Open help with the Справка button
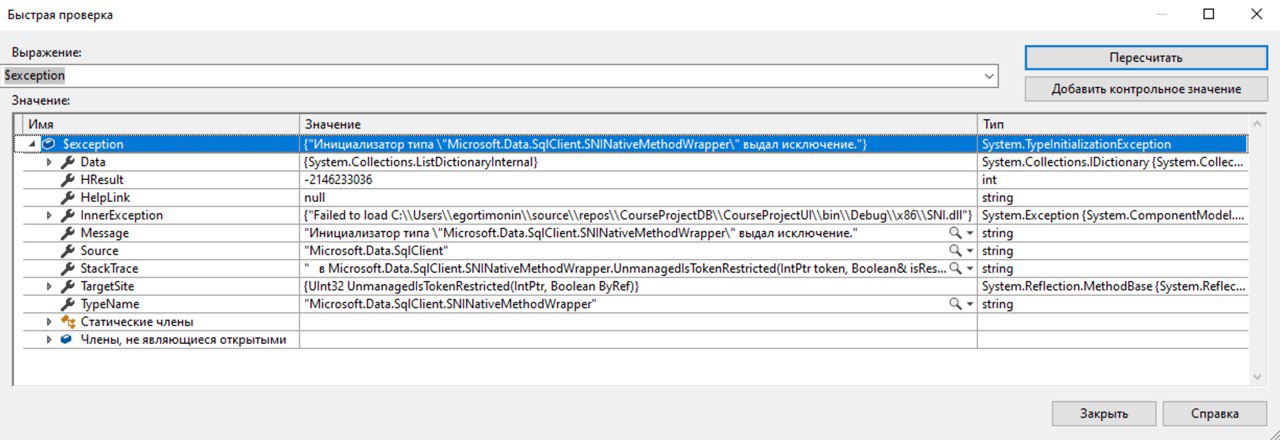The height and width of the screenshot is (440, 1280). (x=1215, y=413)
